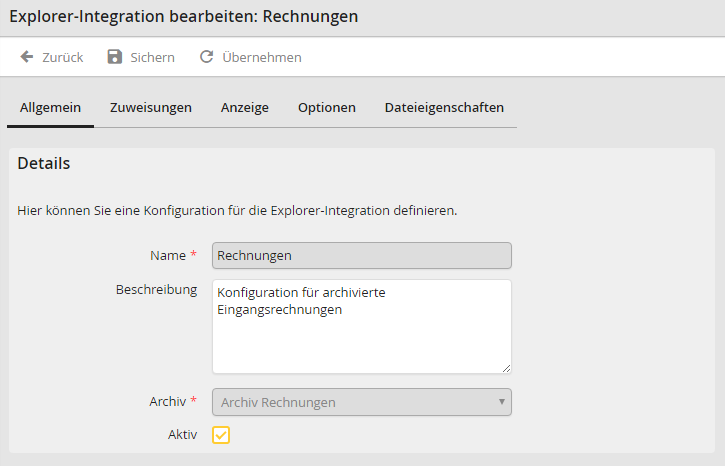Click the circular arrow Übernehmen icon

point(207,57)
